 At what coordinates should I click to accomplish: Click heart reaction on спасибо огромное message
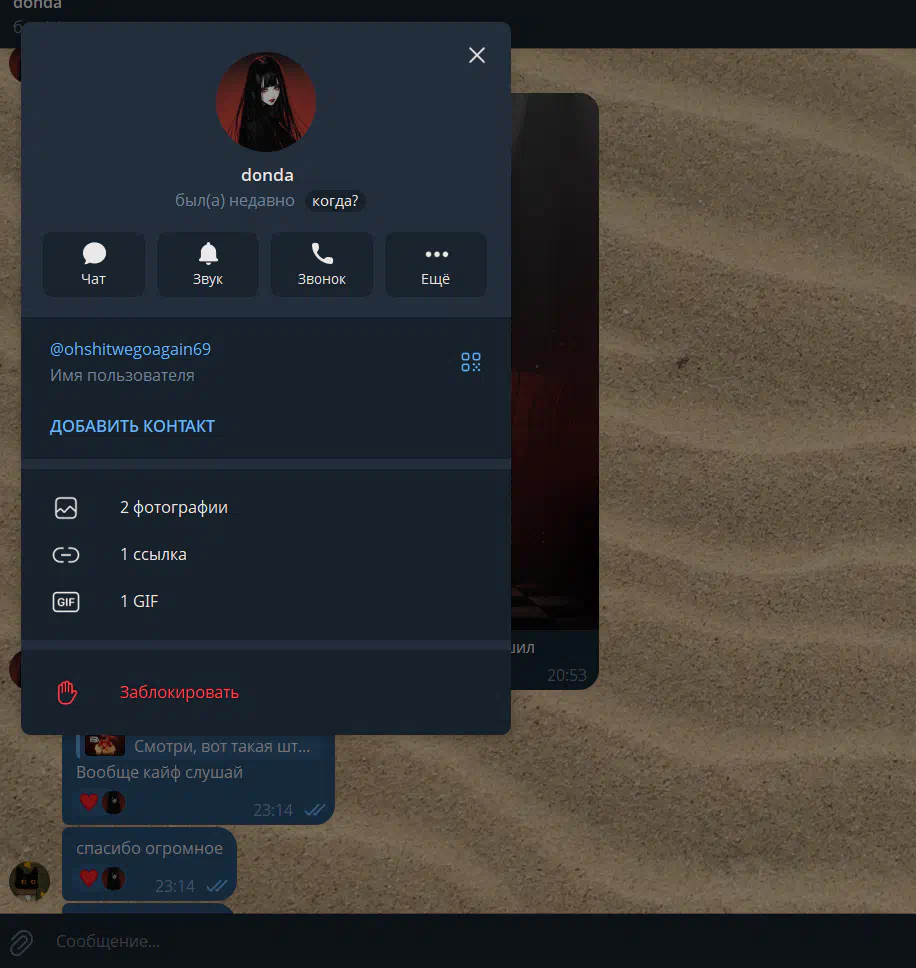click(89, 878)
